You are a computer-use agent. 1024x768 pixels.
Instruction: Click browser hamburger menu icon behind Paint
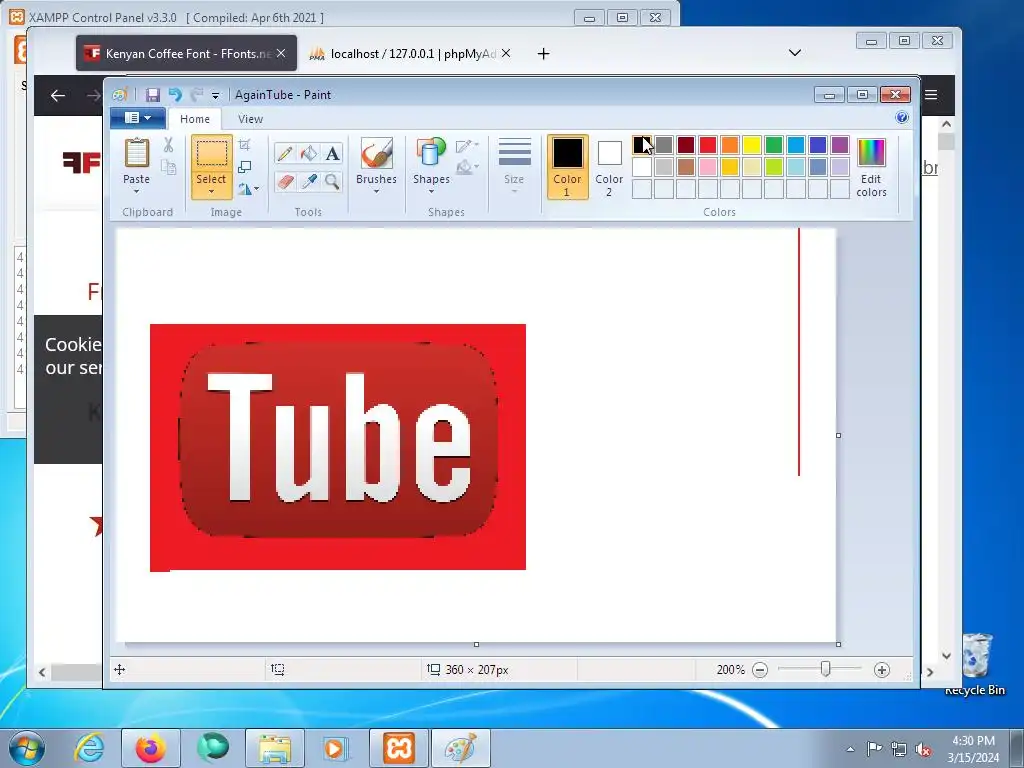[x=931, y=95]
